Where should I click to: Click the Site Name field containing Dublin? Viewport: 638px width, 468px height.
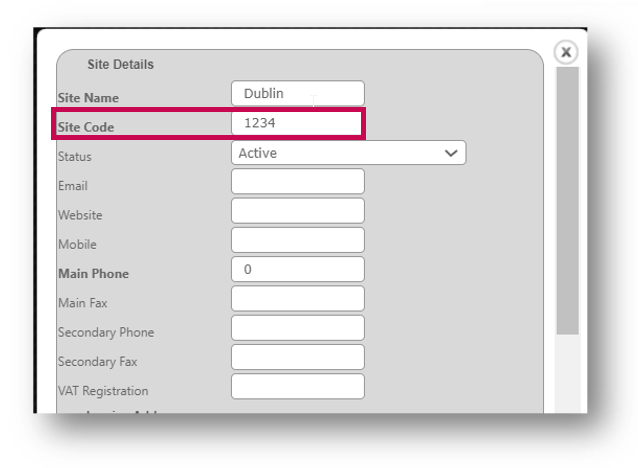click(298, 93)
